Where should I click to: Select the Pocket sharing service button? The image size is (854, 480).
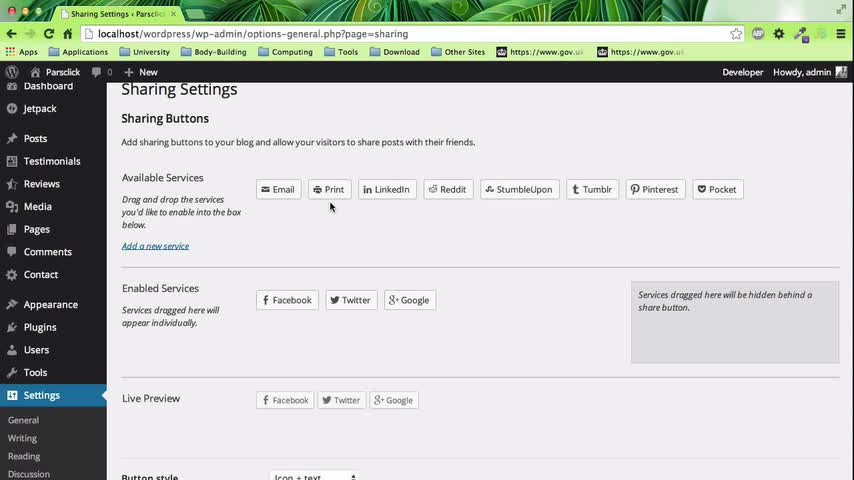(x=718, y=190)
